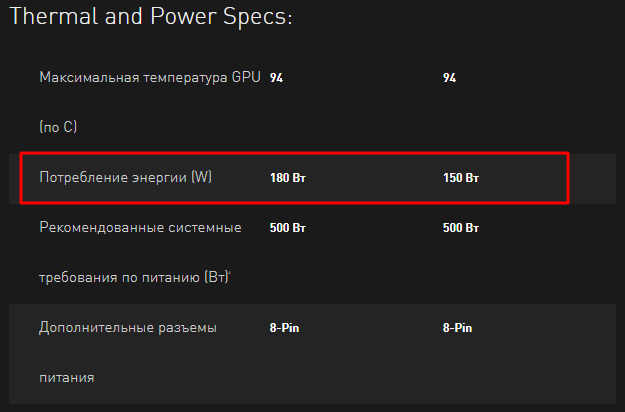Image resolution: width=625 pixels, height=412 pixels.
Task: Click the Дополнительные разъемы label
Action: pyautogui.click(x=128, y=327)
